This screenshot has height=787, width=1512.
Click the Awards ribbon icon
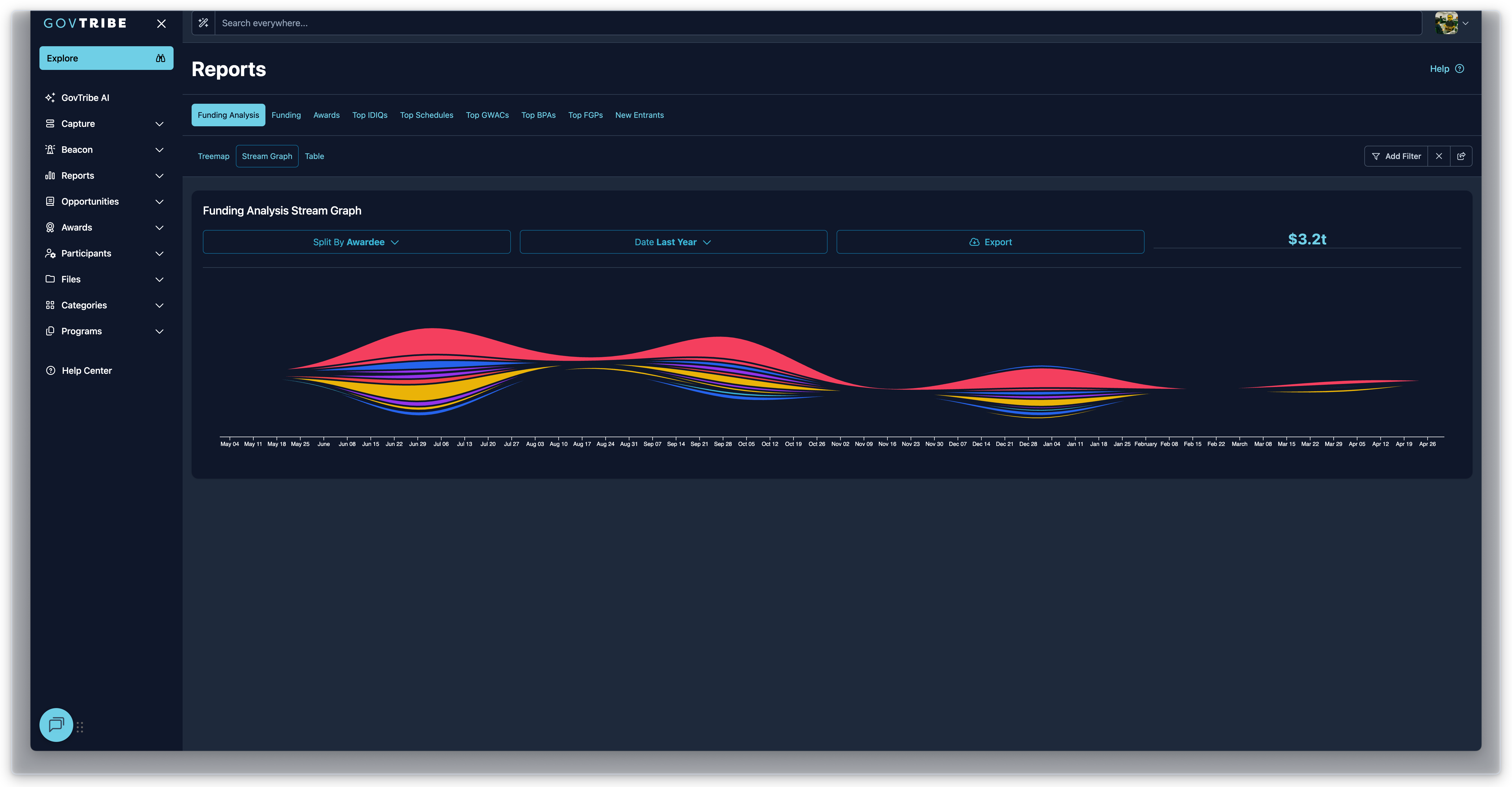coord(50,227)
